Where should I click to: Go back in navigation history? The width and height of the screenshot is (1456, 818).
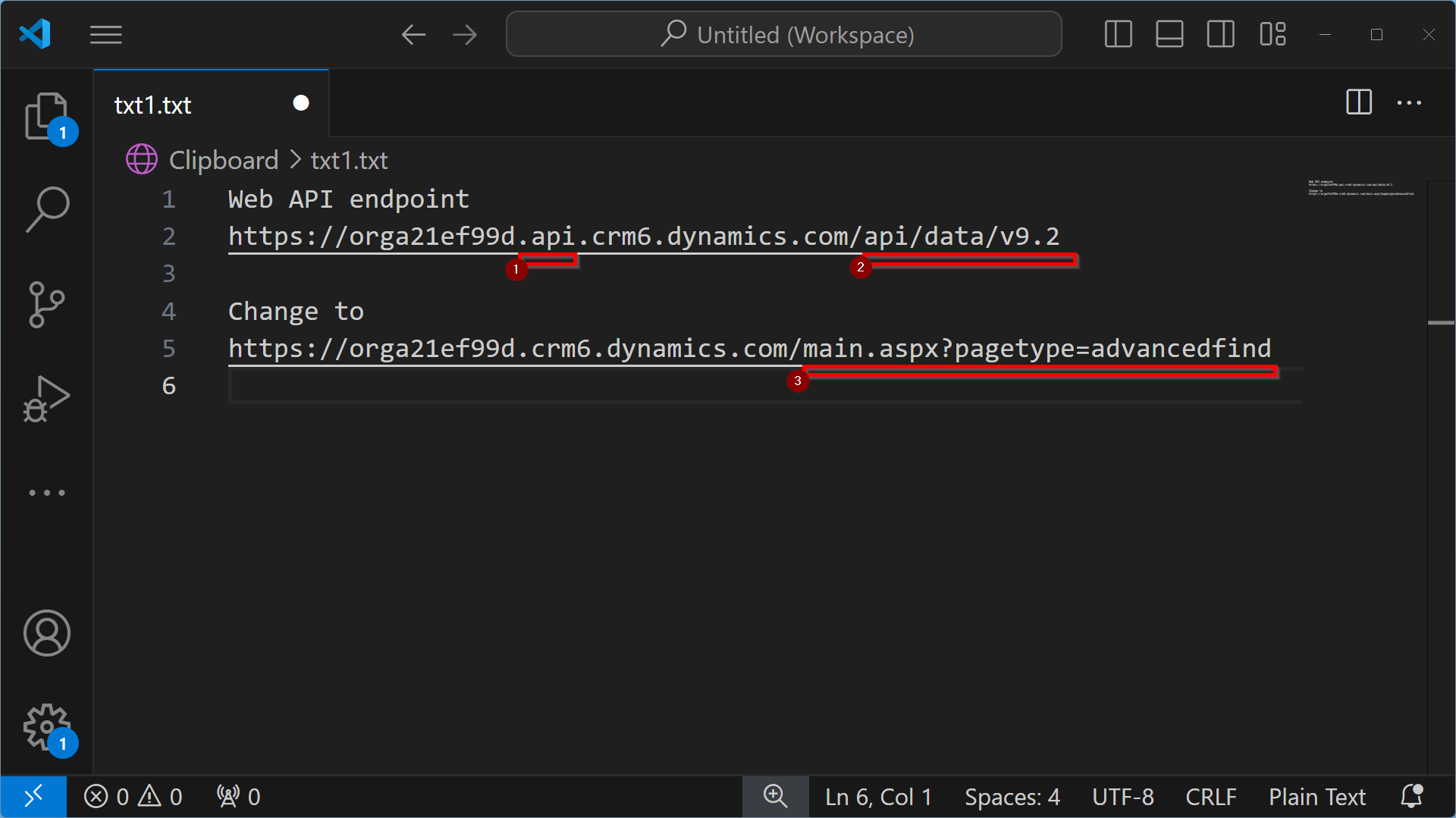[x=413, y=35]
